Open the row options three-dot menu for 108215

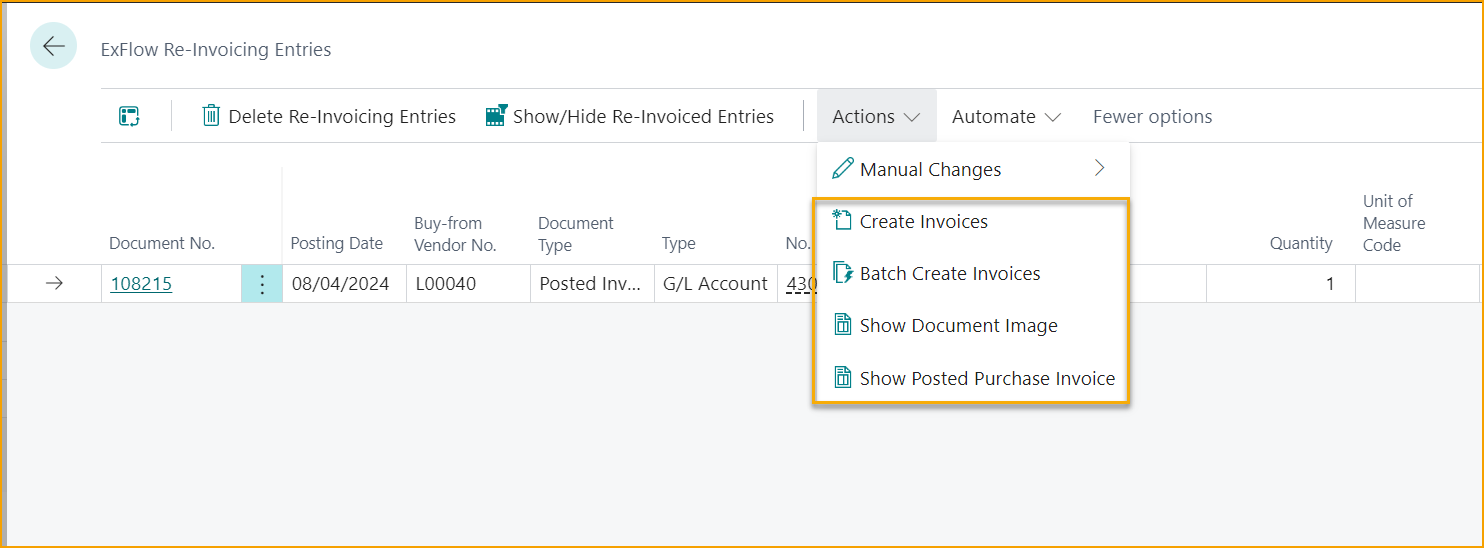[262, 284]
